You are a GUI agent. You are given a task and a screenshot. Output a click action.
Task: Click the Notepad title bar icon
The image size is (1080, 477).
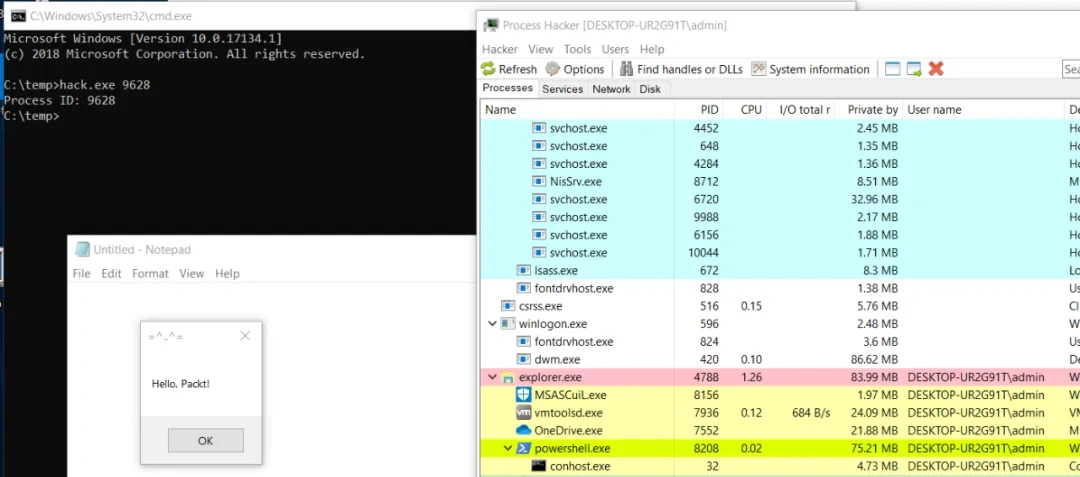click(83, 249)
